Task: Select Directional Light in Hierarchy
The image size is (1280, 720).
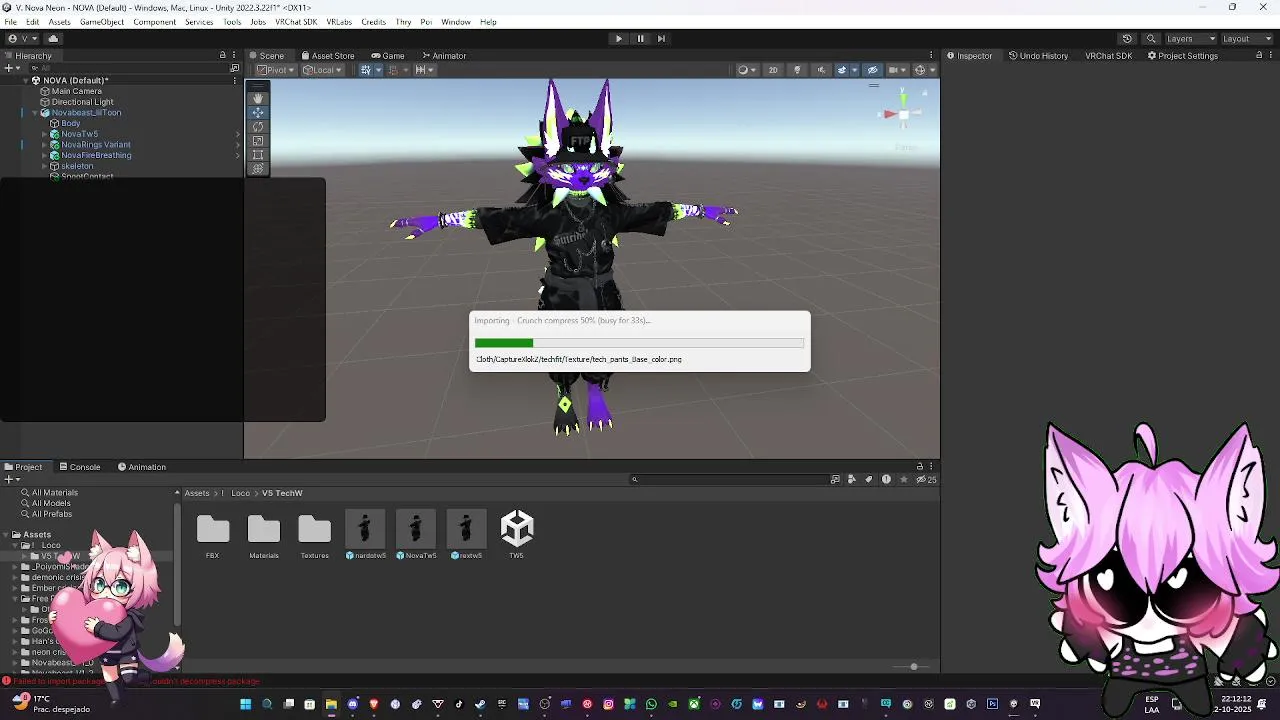Action: click(82, 102)
